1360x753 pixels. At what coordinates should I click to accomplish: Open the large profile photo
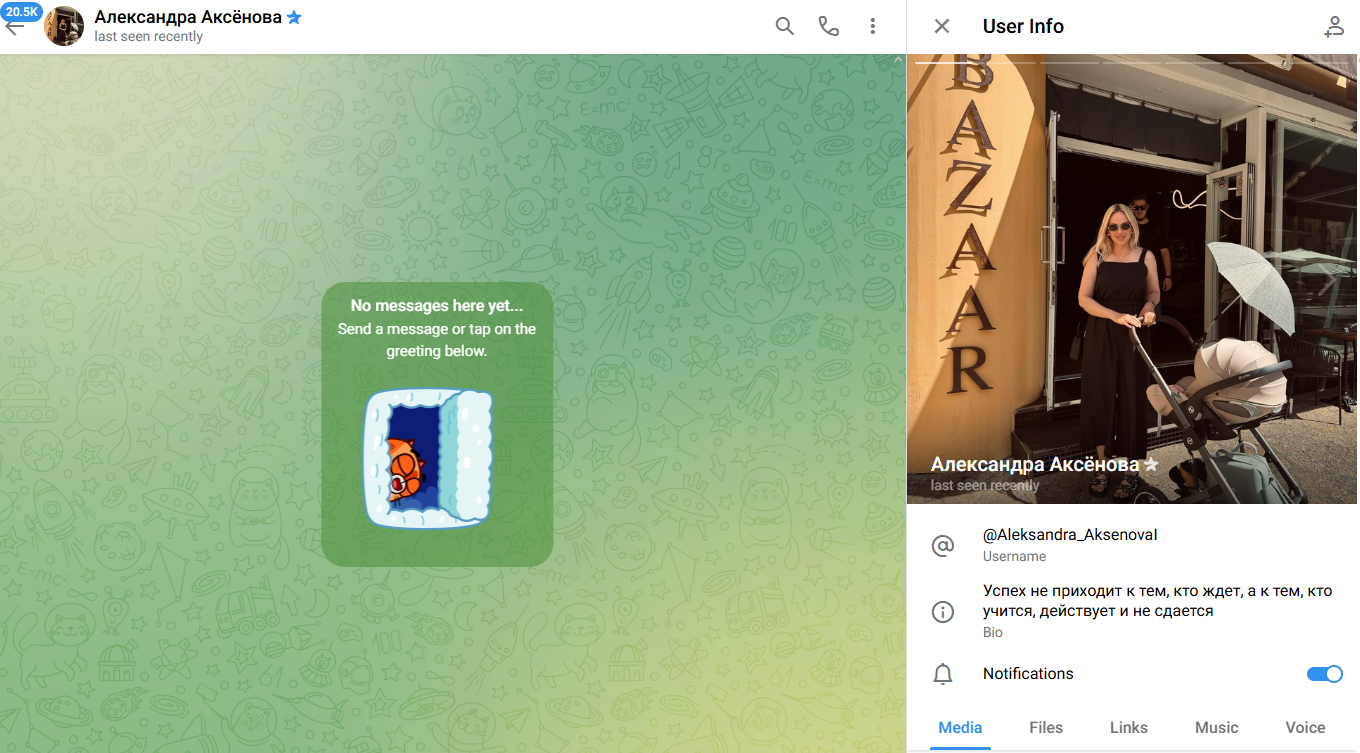tap(1132, 270)
